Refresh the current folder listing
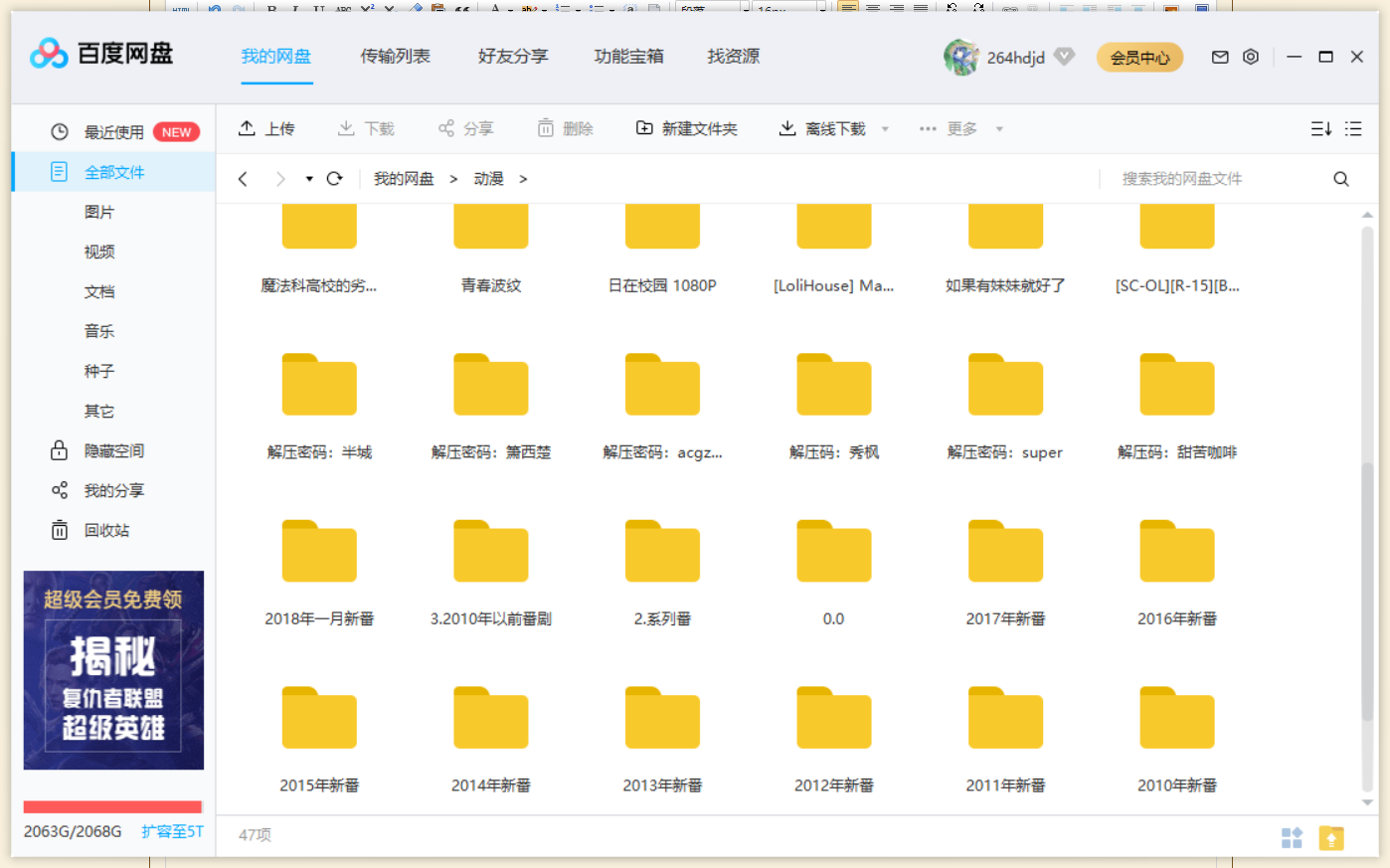Screen dimensions: 1390x868 coord(335,178)
